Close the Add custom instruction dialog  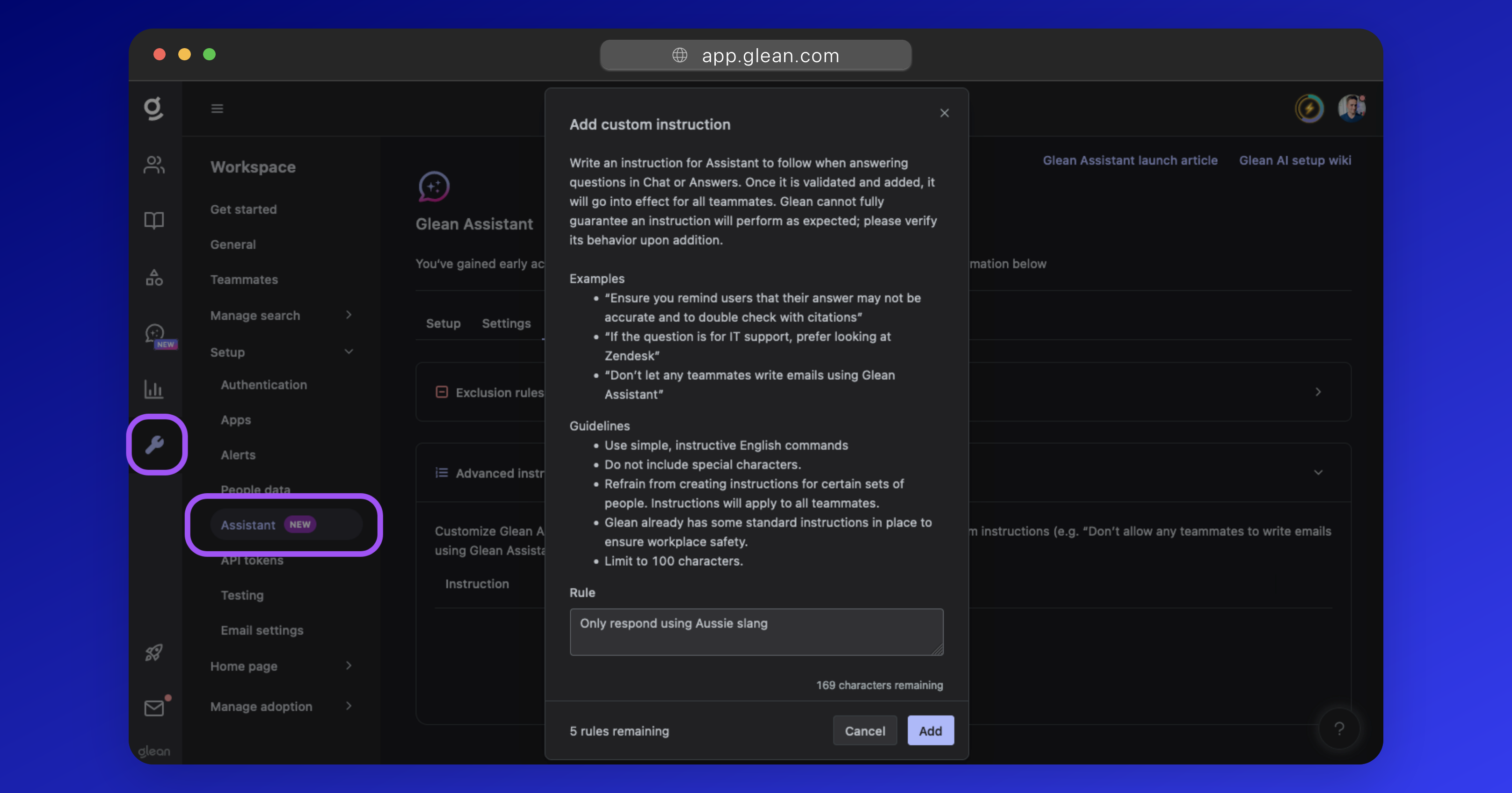coord(945,113)
